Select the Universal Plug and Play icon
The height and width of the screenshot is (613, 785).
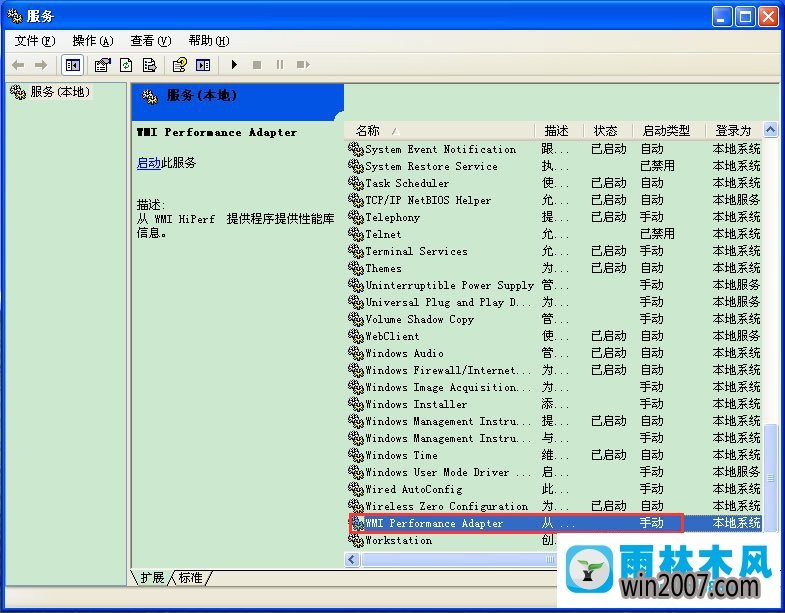point(355,302)
